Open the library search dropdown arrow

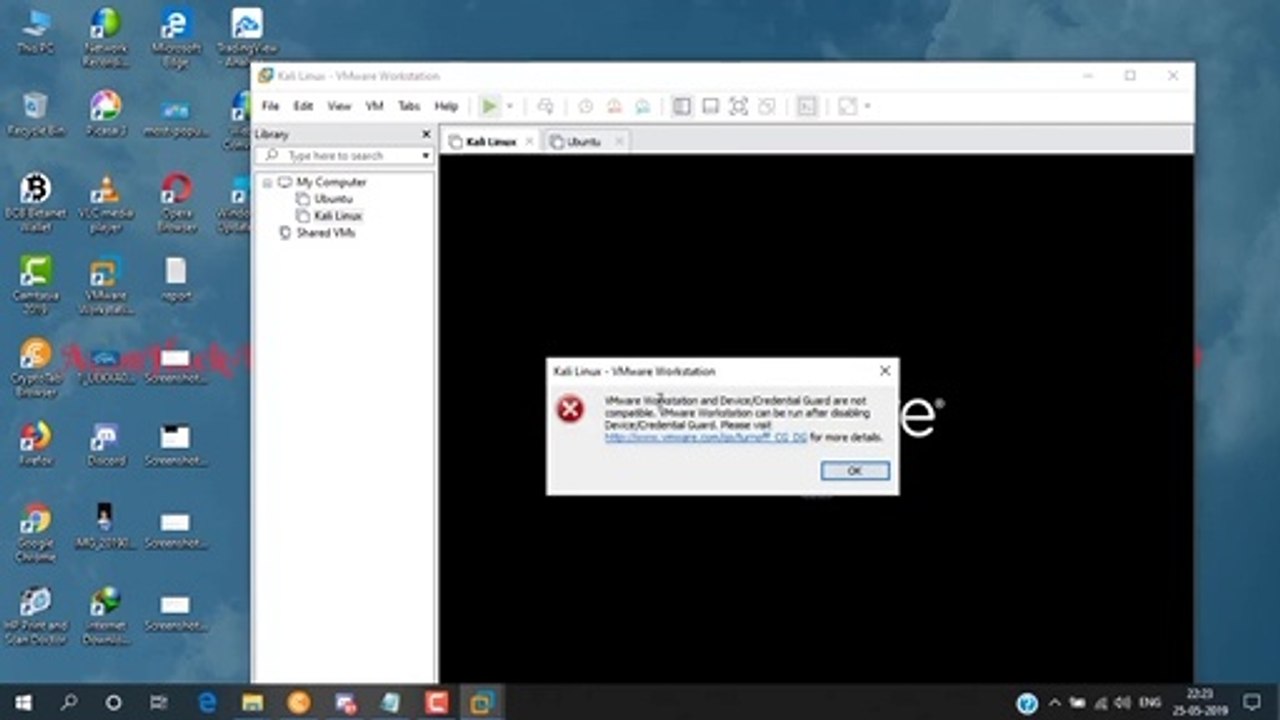[425, 156]
